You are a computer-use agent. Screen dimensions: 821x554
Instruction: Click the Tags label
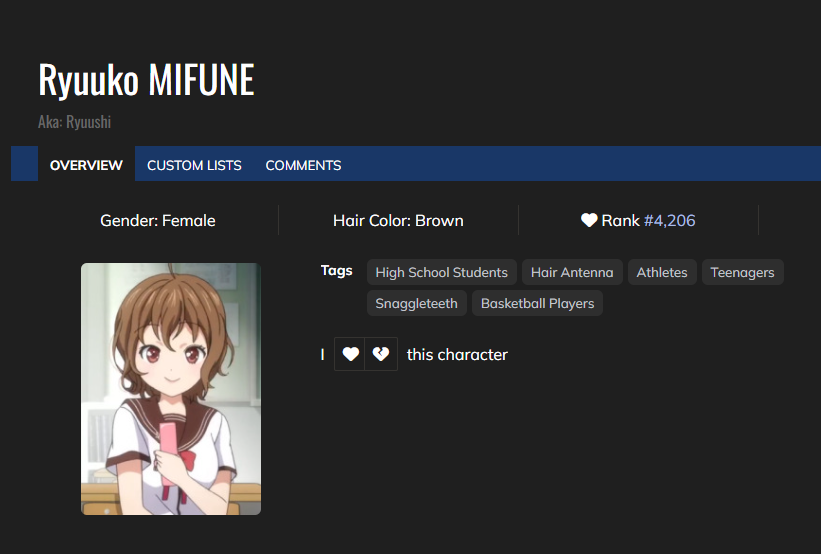click(x=337, y=270)
